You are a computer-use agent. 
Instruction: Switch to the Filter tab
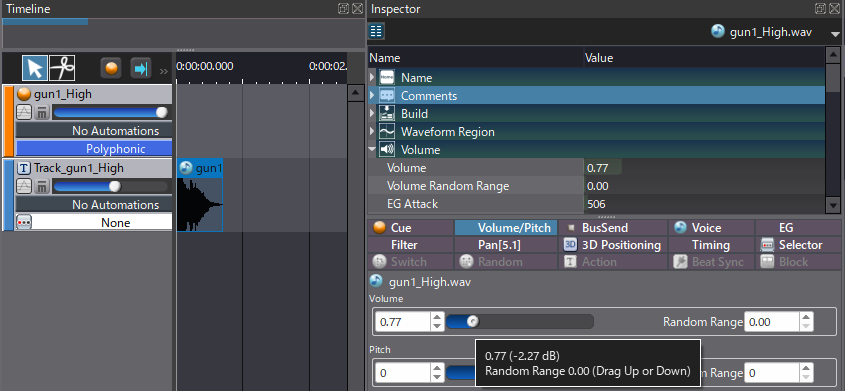coord(411,245)
